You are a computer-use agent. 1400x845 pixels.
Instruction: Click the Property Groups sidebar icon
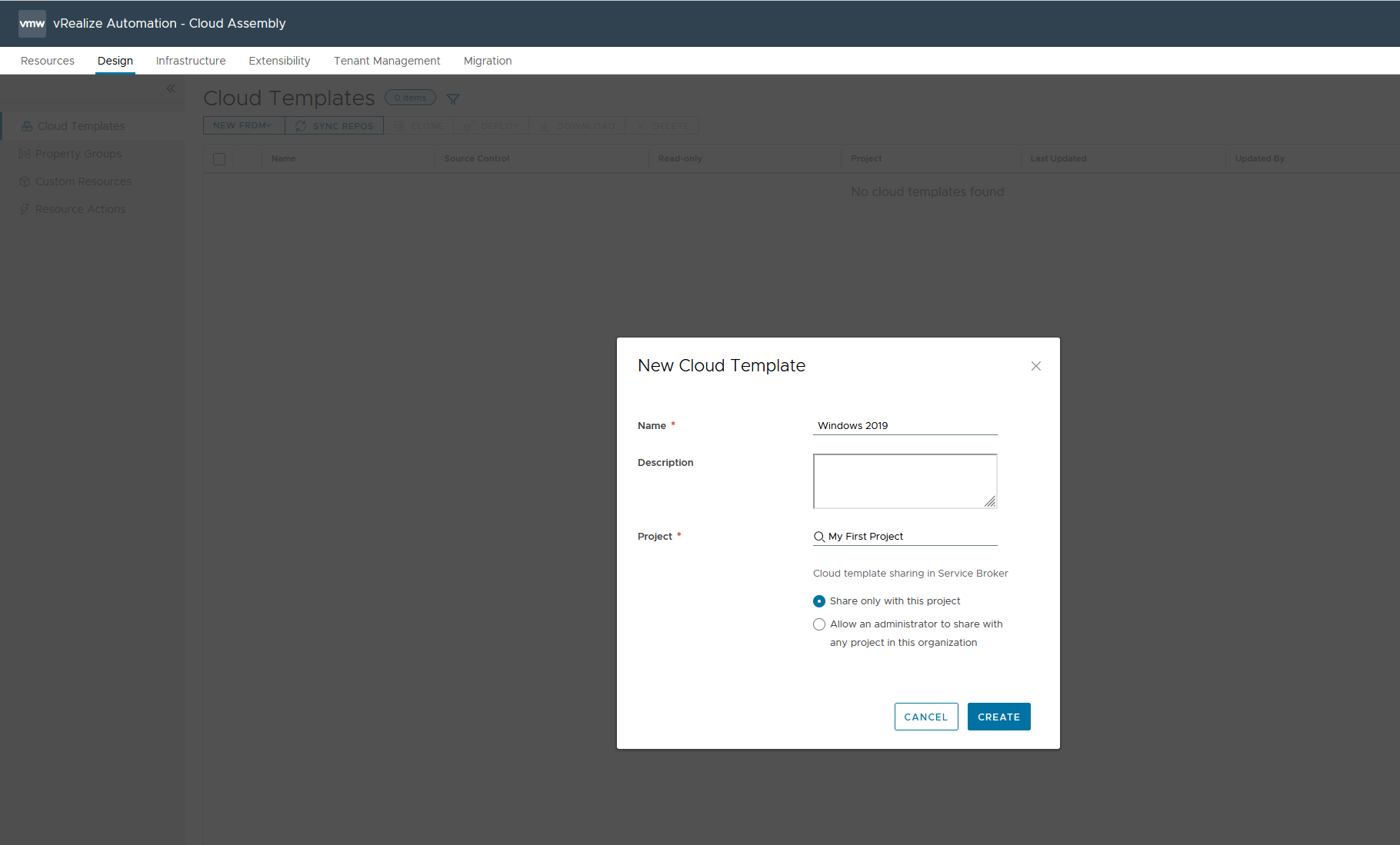pyautogui.click(x=25, y=154)
